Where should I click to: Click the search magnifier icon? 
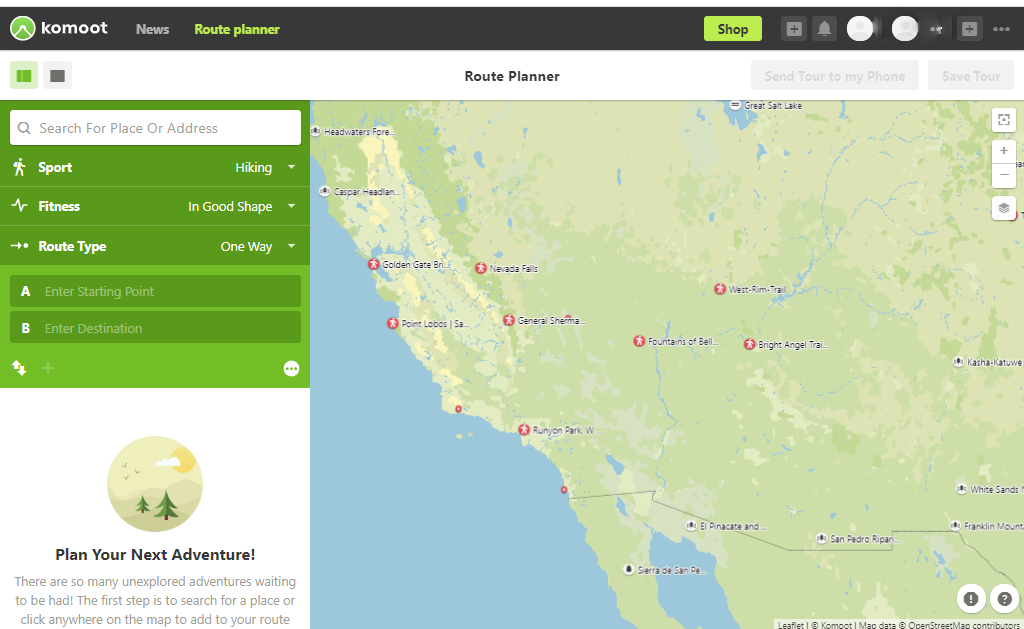(x=24, y=128)
